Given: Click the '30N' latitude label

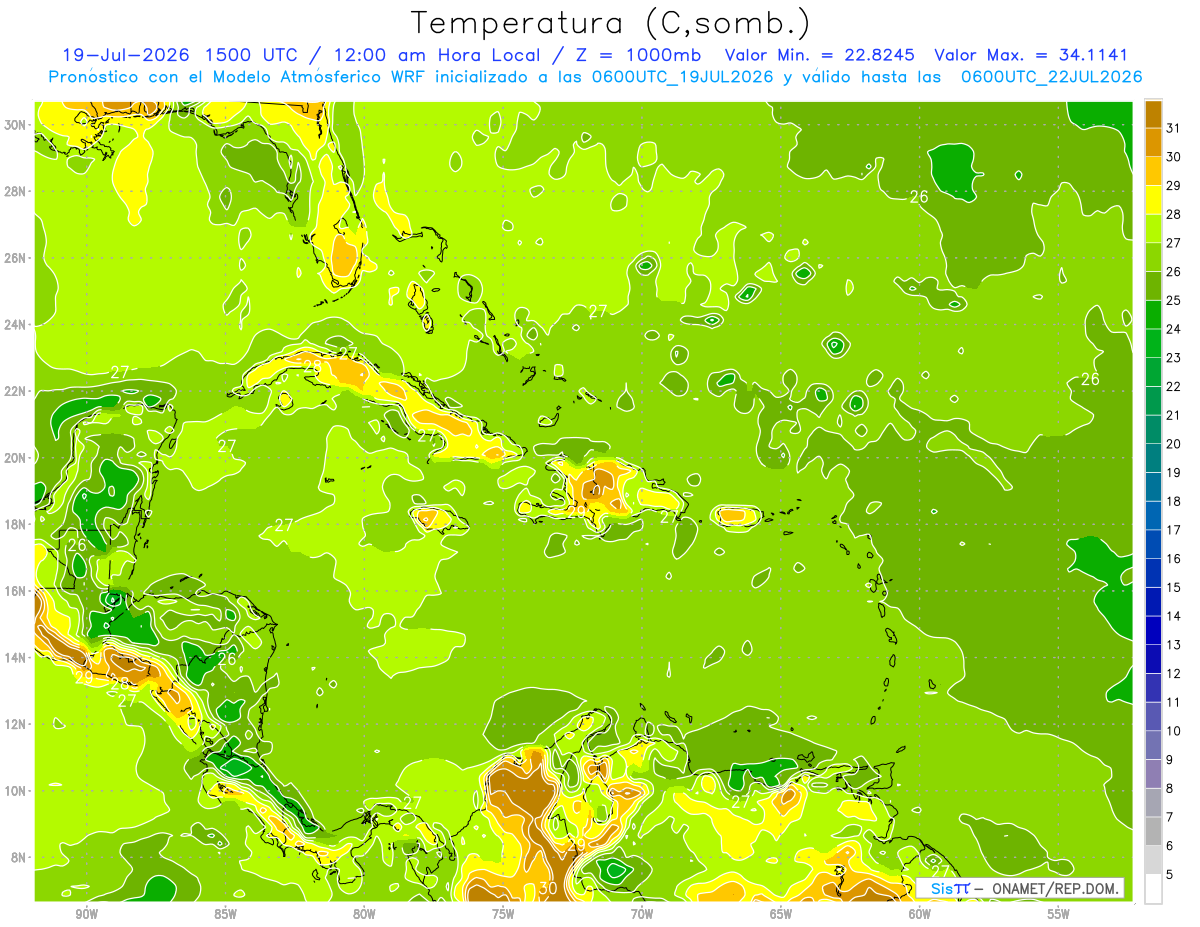Looking at the screenshot, I should pyautogui.click(x=16, y=124).
